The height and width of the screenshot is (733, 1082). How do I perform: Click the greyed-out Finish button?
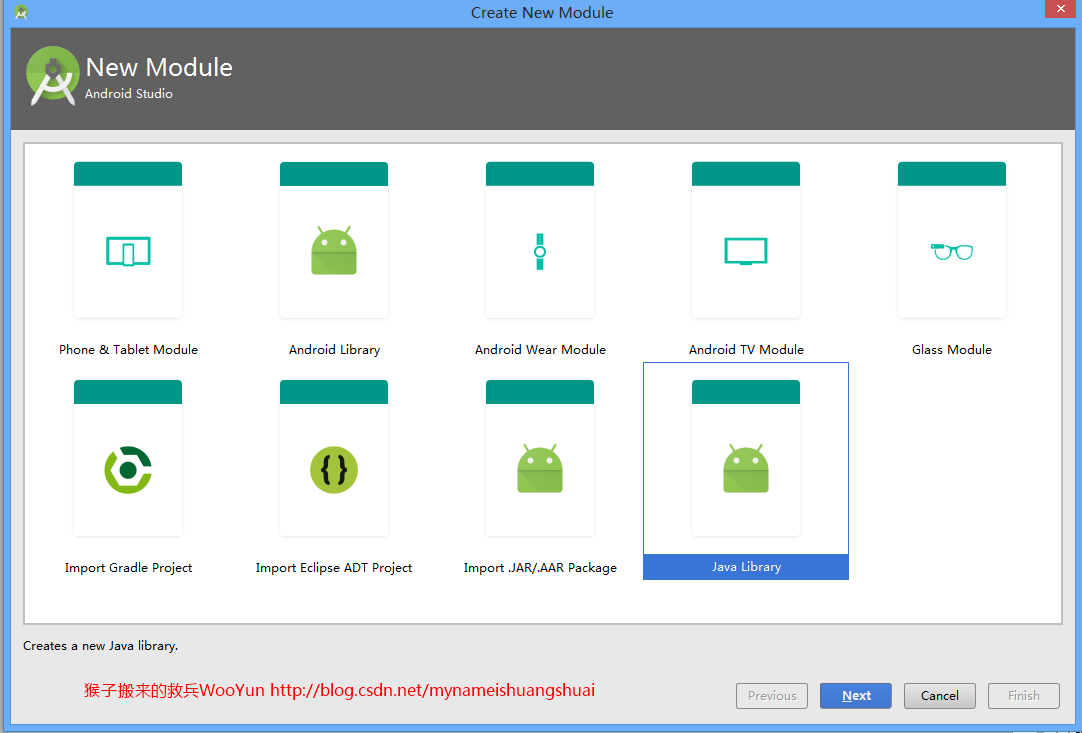pyautogui.click(x=1023, y=696)
